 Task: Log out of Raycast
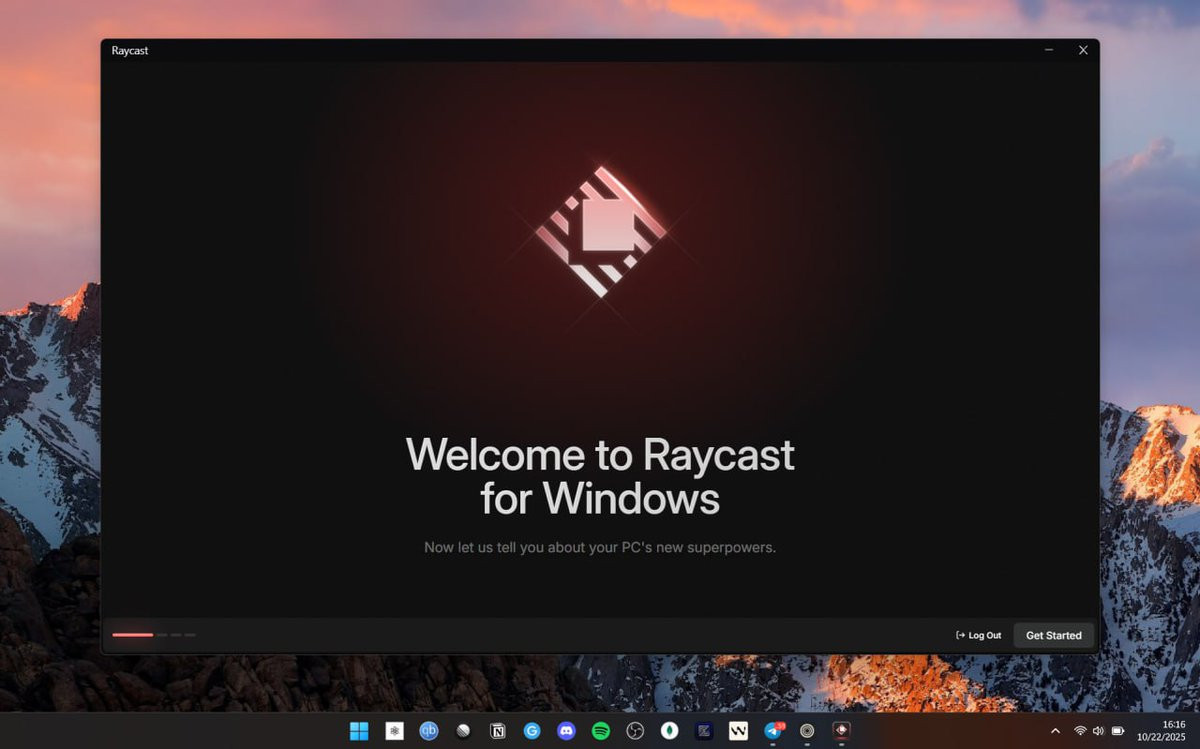tap(978, 635)
